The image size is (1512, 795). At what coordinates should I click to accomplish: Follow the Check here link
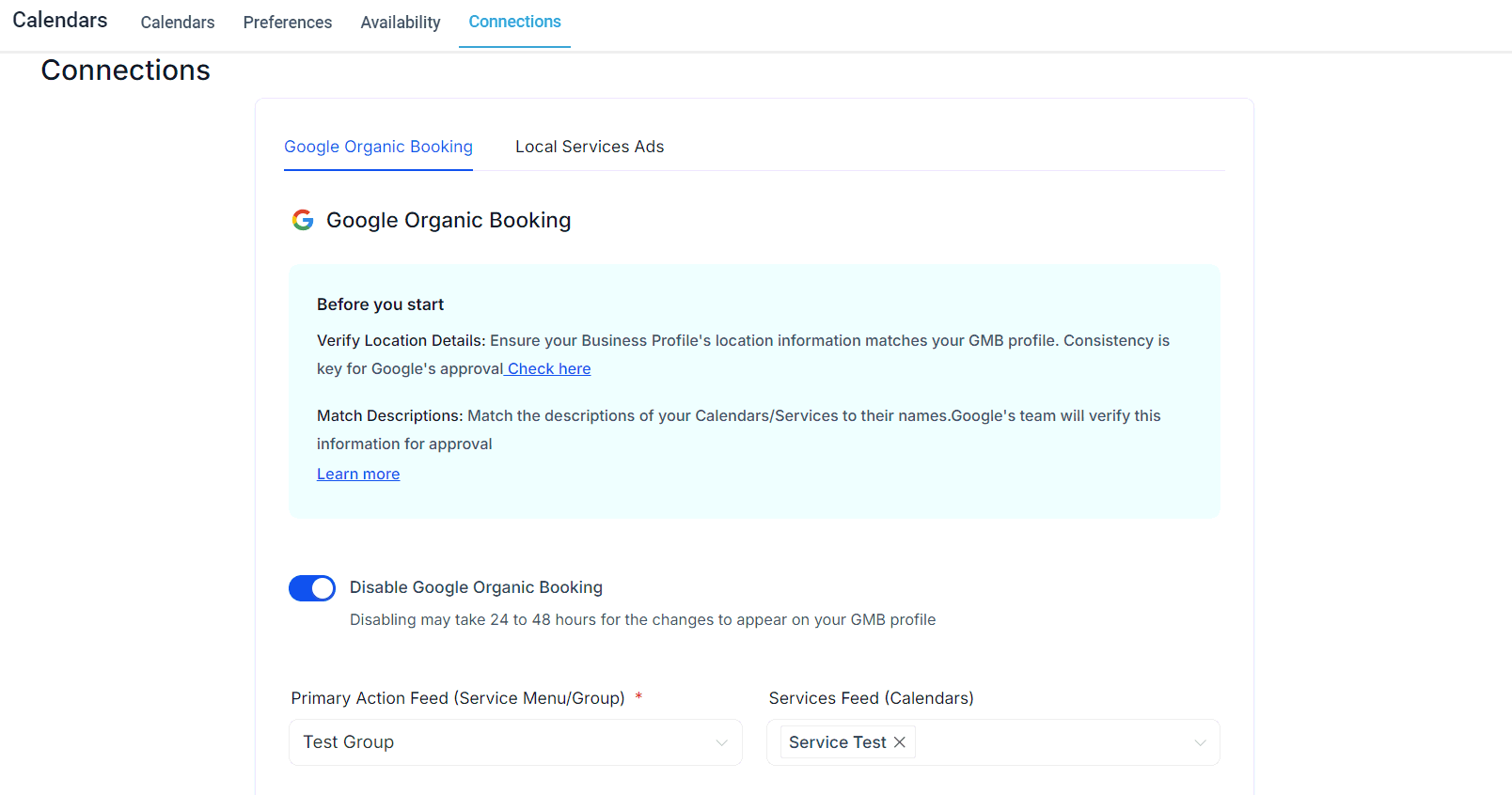pyautogui.click(x=549, y=368)
